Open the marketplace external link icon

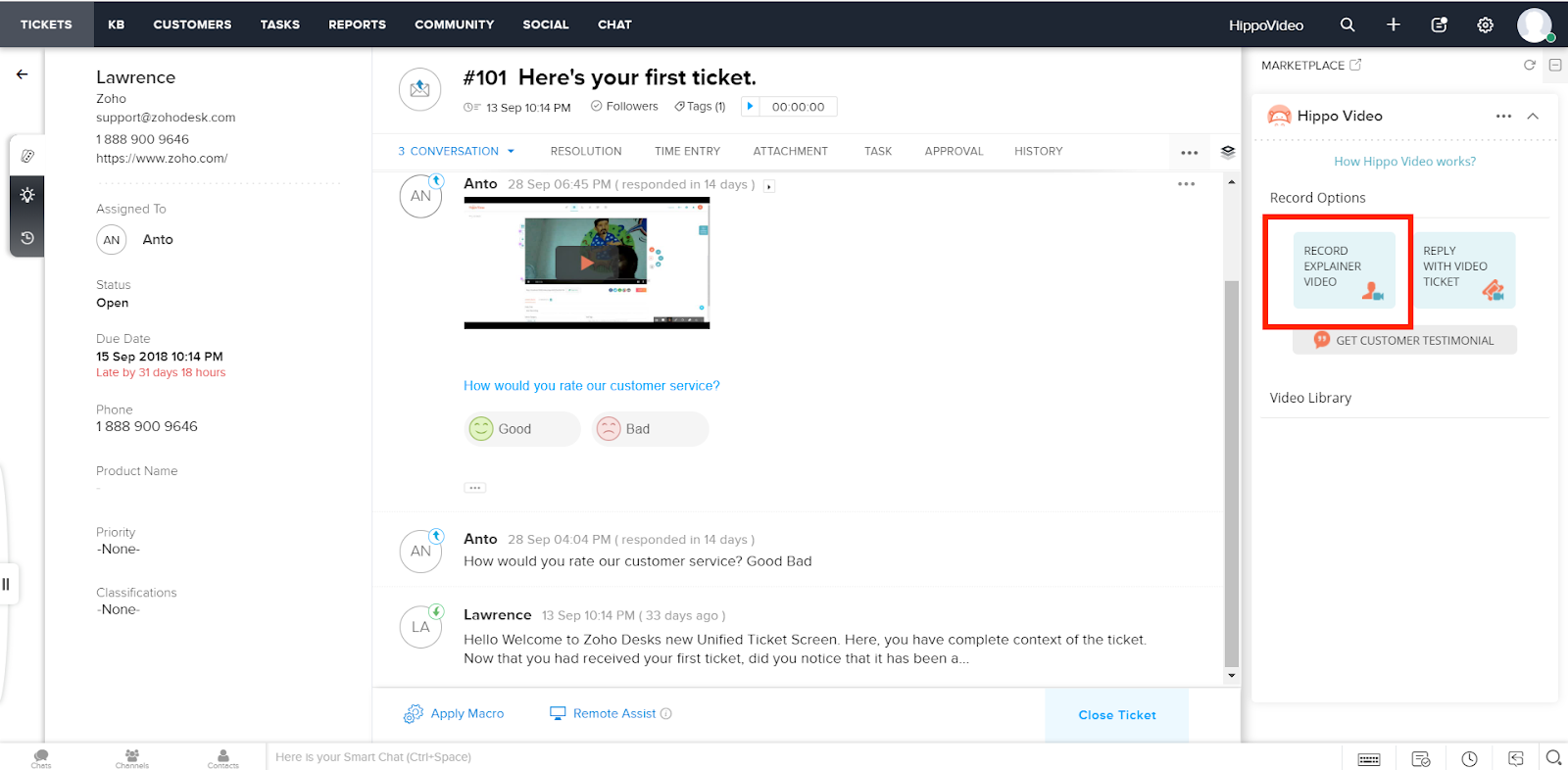pyautogui.click(x=1355, y=65)
